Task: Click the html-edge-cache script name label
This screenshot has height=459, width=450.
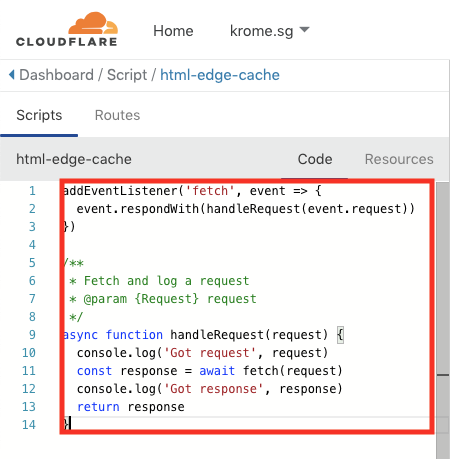Action: [x=74, y=159]
